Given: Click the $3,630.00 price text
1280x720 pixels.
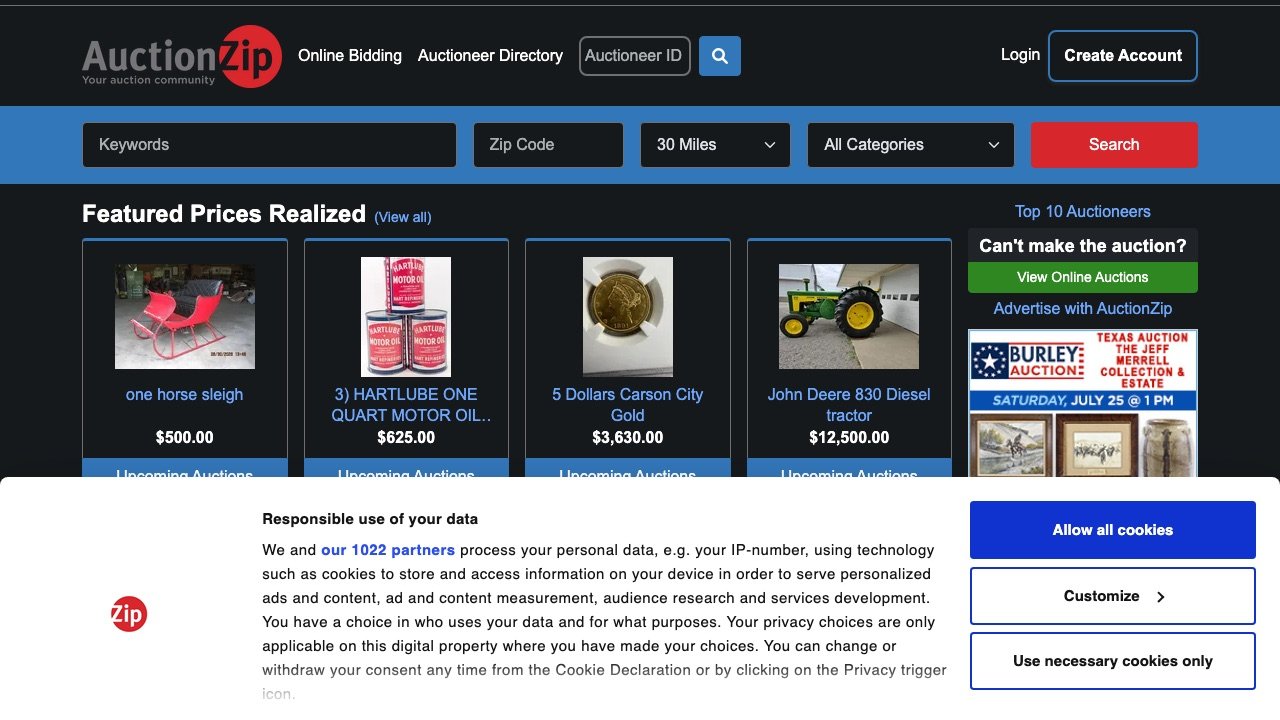Looking at the screenshot, I should click(x=628, y=438).
